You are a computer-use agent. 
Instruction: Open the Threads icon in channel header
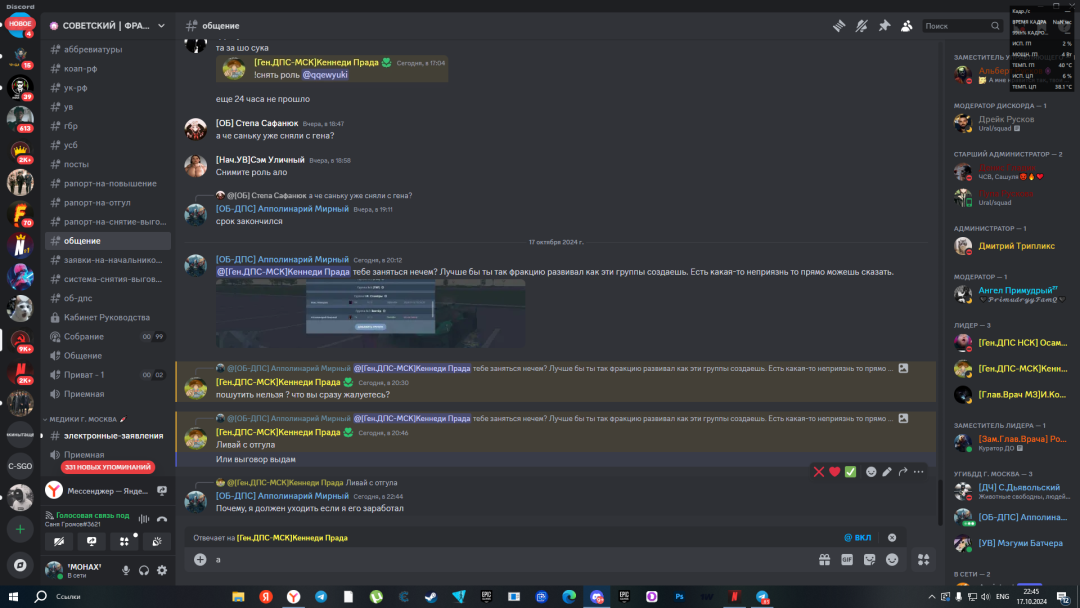pyautogui.click(x=839, y=25)
